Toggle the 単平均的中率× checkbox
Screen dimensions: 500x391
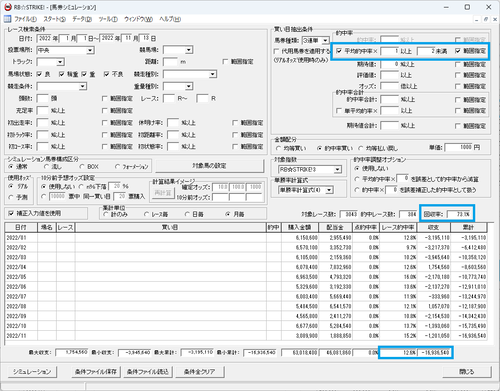tap(339, 110)
